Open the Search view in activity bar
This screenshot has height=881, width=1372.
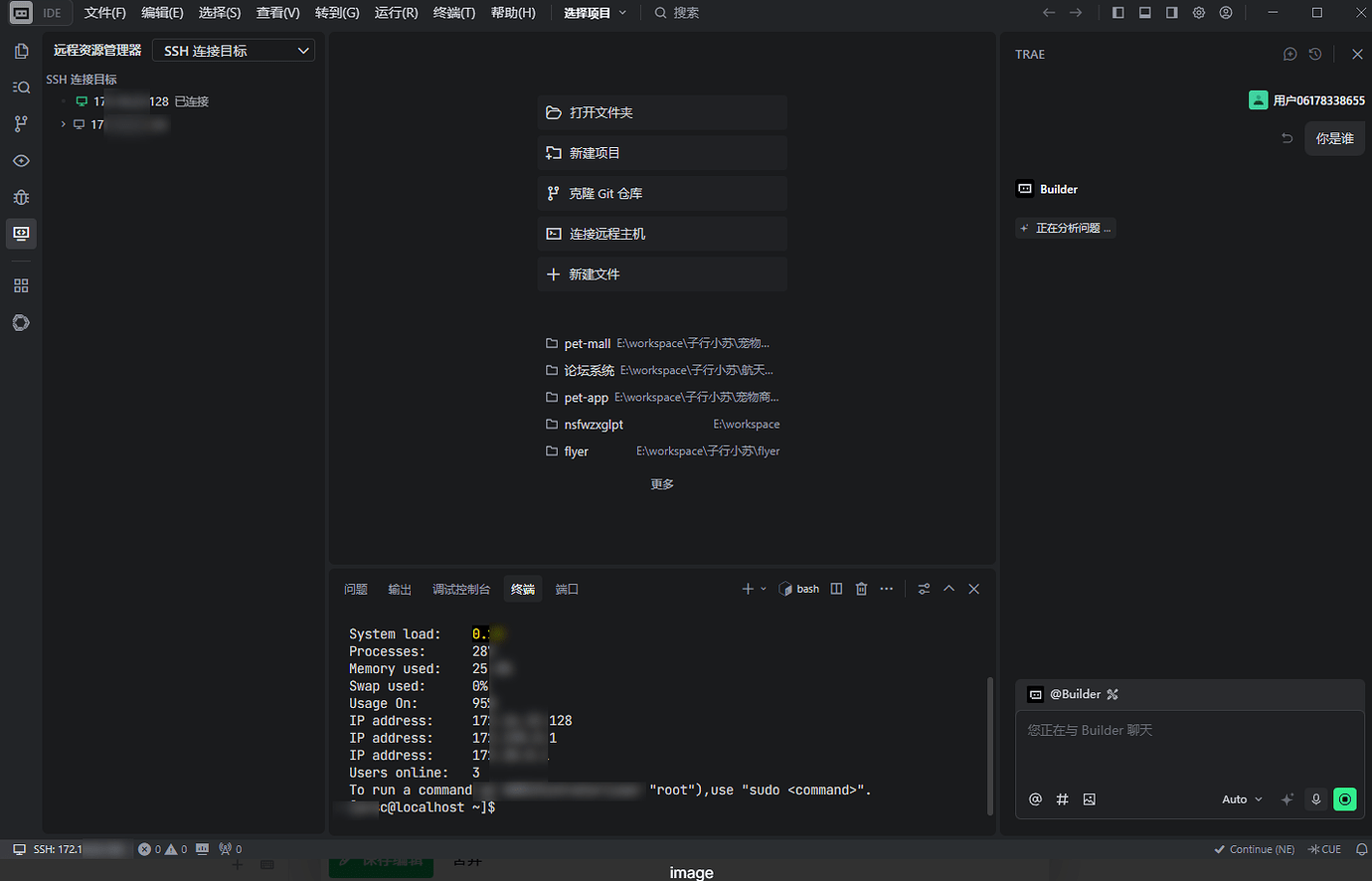click(x=21, y=88)
